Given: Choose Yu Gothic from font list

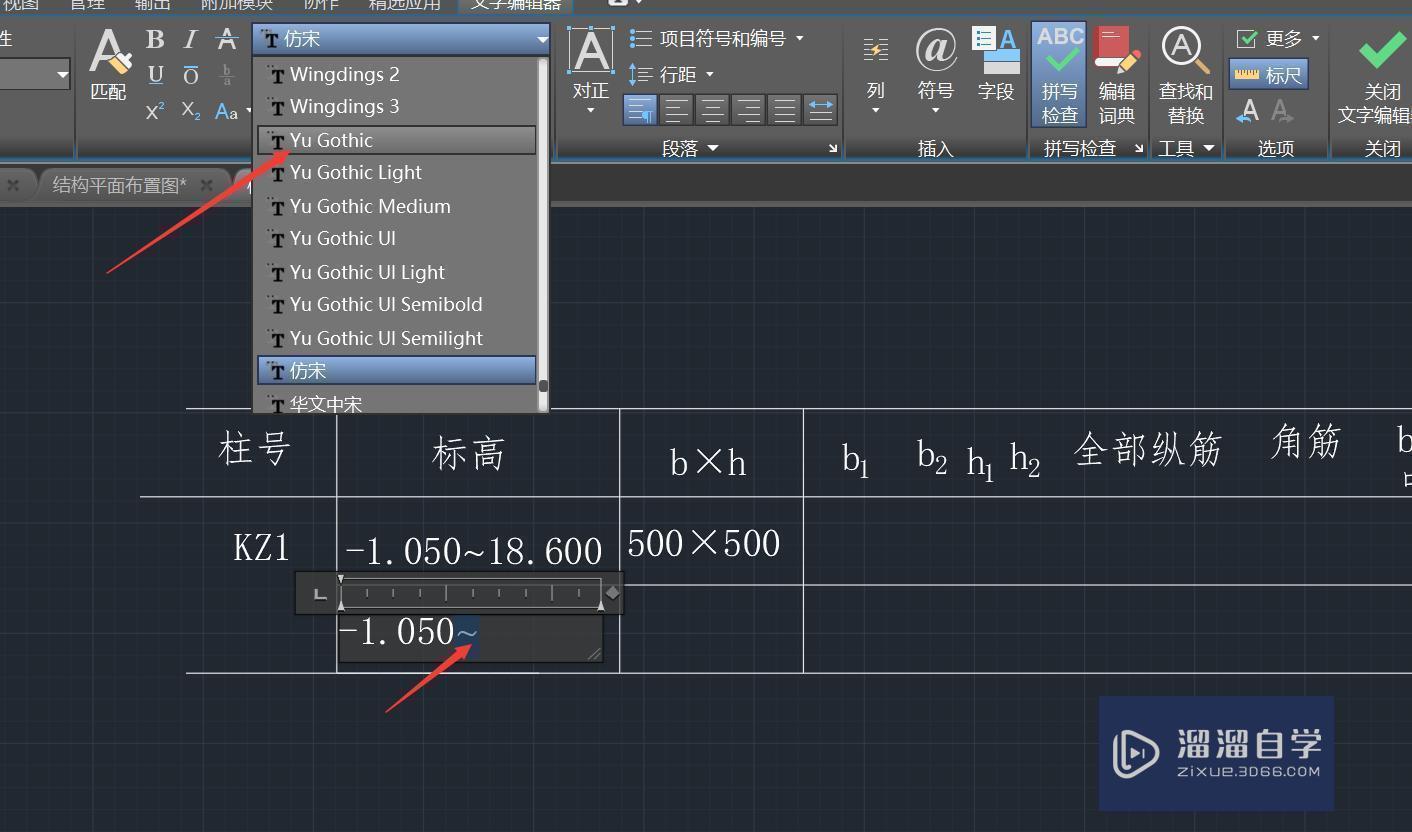Looking at the screenshot, I should pyautogui.click(x=396, y=140).
